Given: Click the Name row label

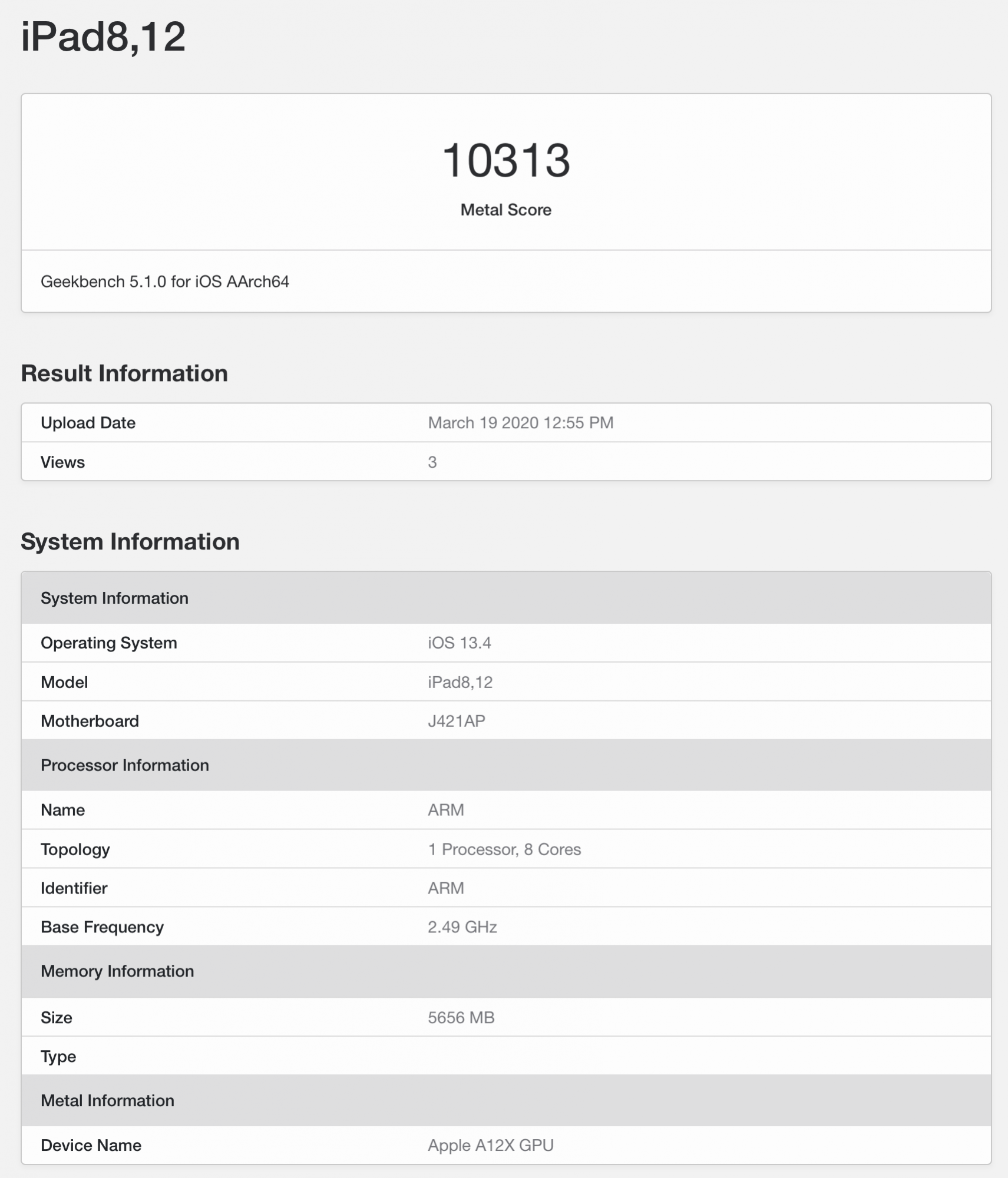Looking at the screenshot, I should click(x=63, y=810).
